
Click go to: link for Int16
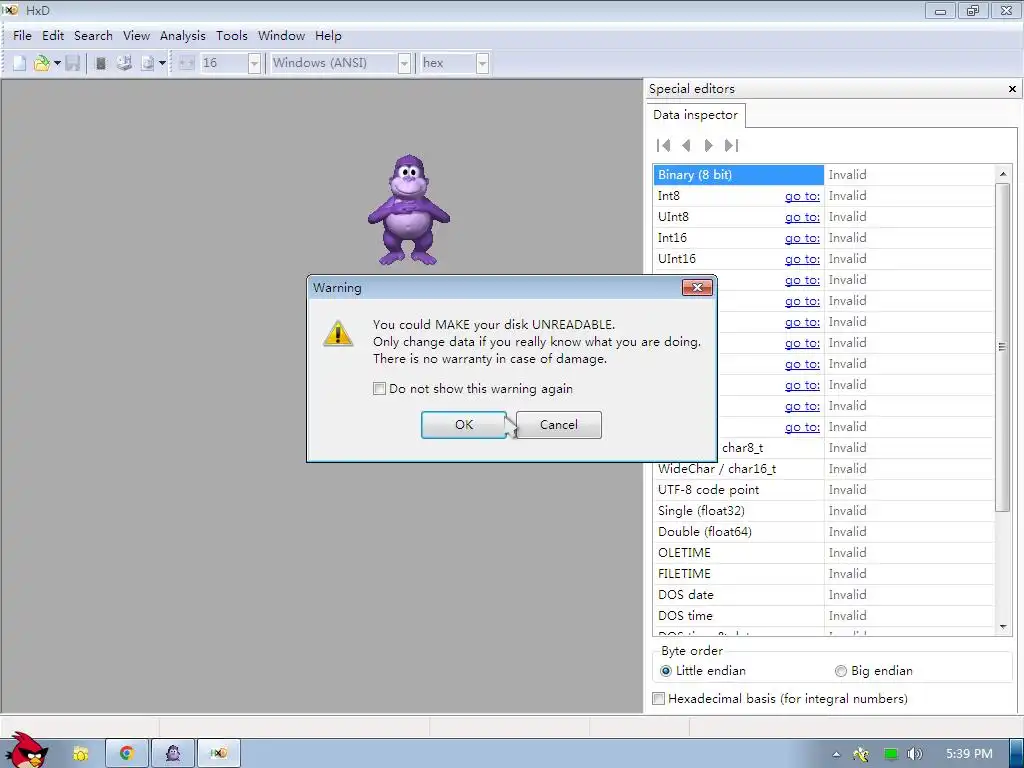pos(802,238)
